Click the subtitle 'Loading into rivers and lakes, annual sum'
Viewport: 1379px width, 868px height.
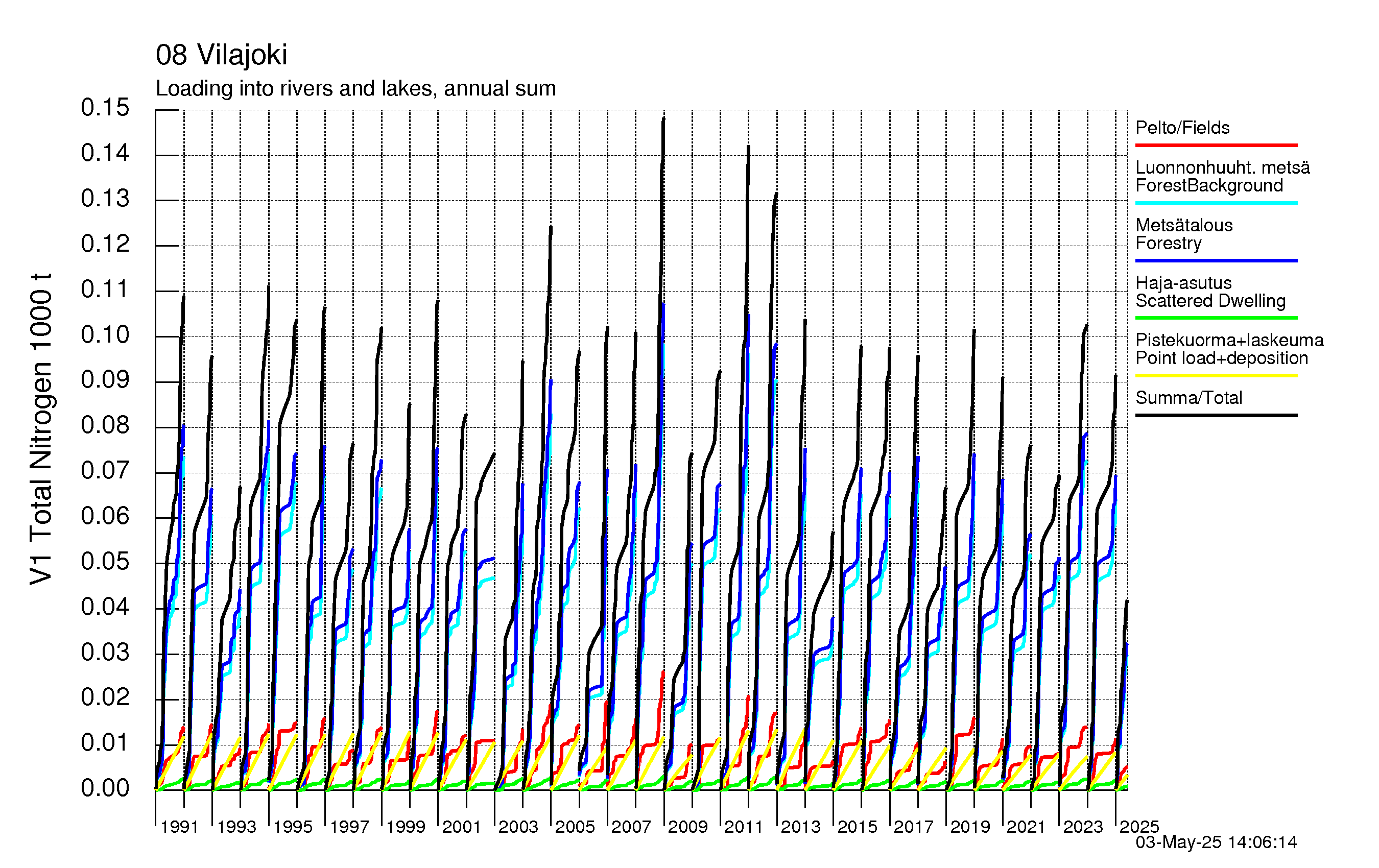(355, 89)
